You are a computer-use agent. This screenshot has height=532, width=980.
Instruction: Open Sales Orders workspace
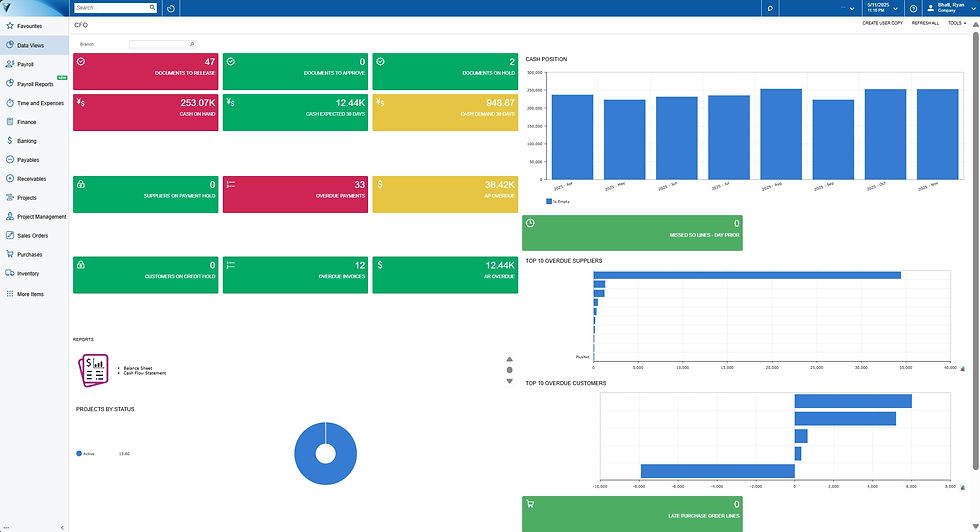pos(34,236)
